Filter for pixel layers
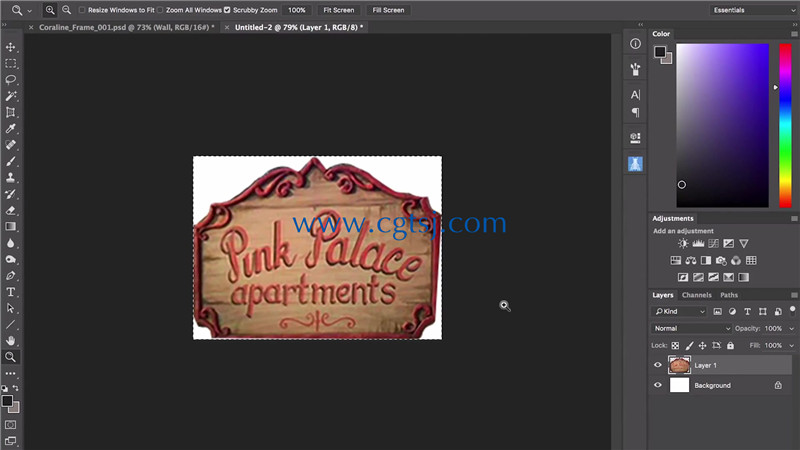Screen dimensions: 800x450 point(717,311)
